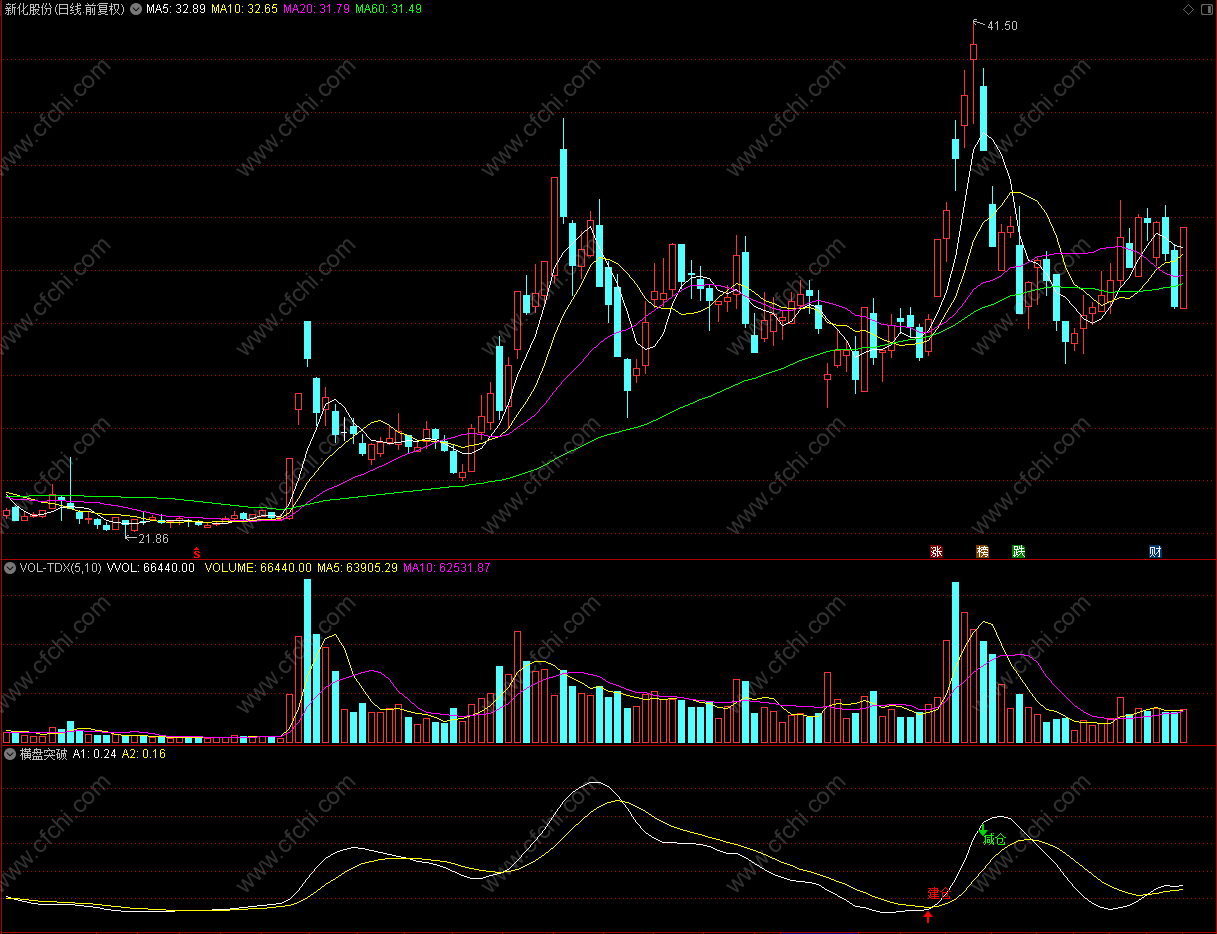Click the orange 榜 marker icon
The image size is (1217, 934).
pyautogui.click(x=982, y=551)
